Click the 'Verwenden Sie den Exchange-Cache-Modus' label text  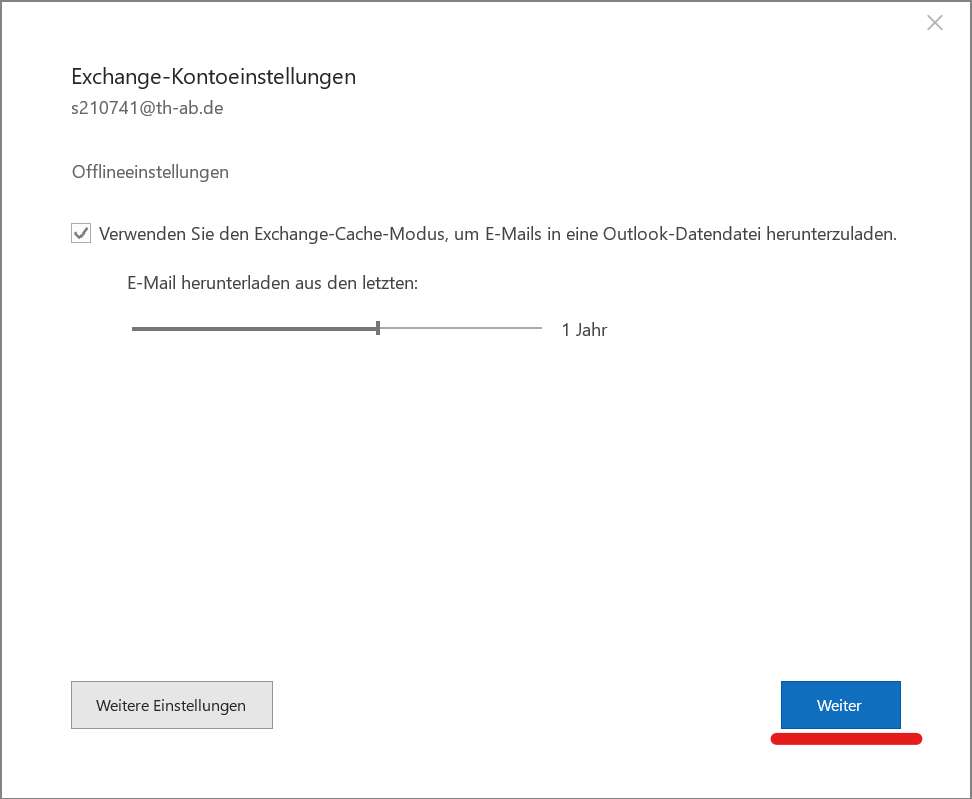(x=498, y=234)
